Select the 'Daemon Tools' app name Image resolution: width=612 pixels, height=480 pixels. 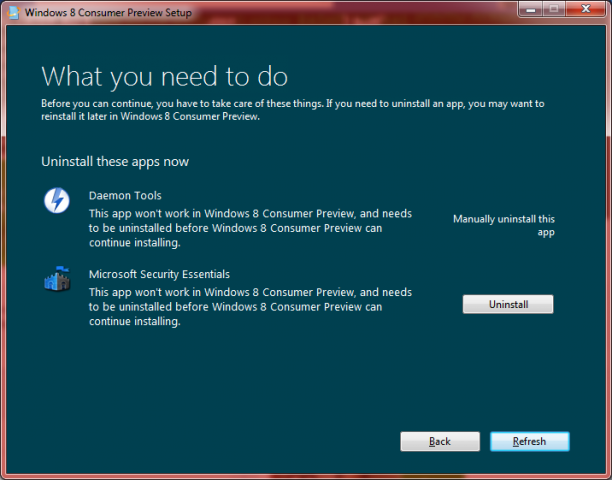[x=125, y=196]
